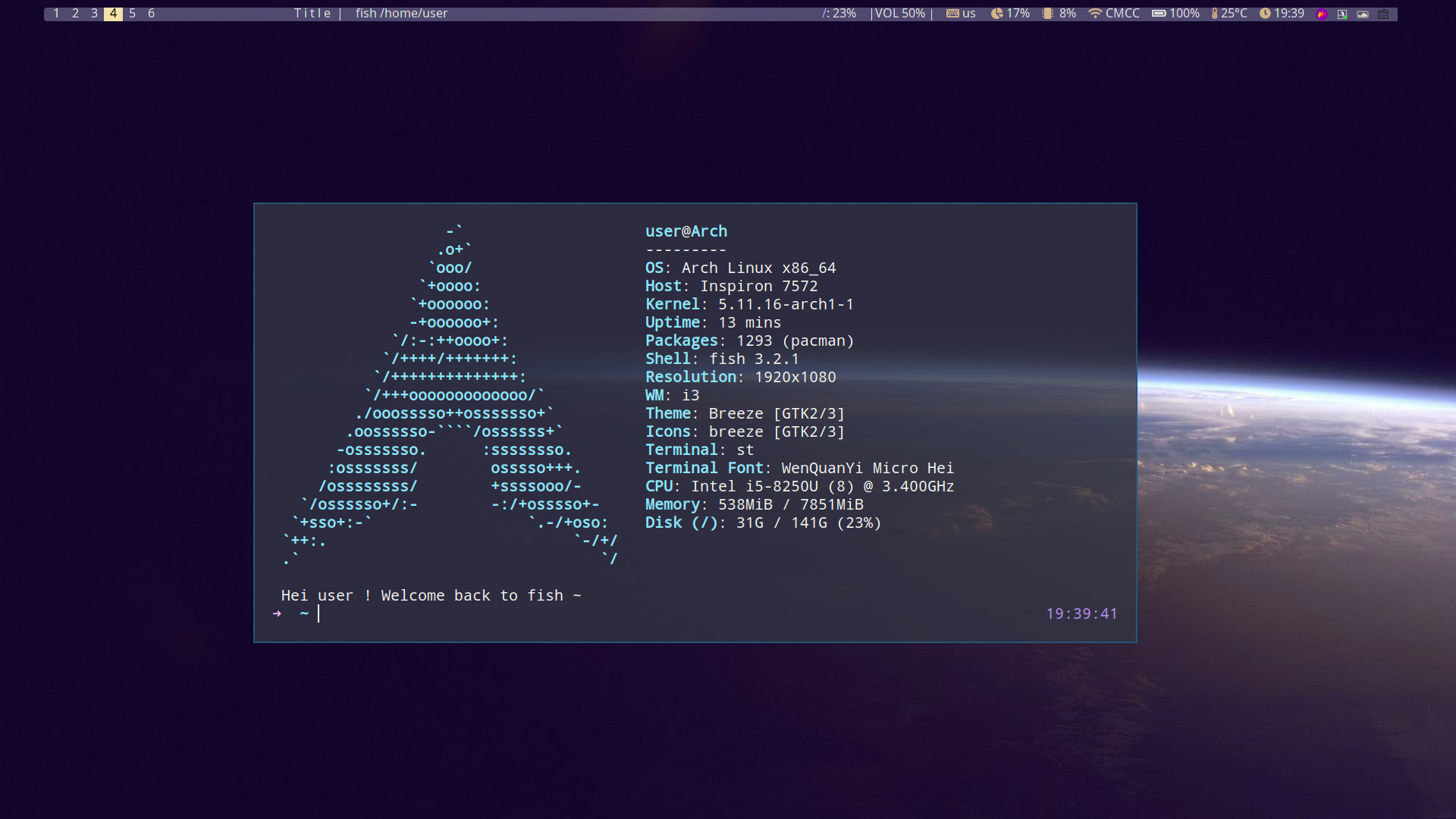Click the '17%' CPU usage value
The height and width of the screenshot is (819, 1456).
(1018, 14)
